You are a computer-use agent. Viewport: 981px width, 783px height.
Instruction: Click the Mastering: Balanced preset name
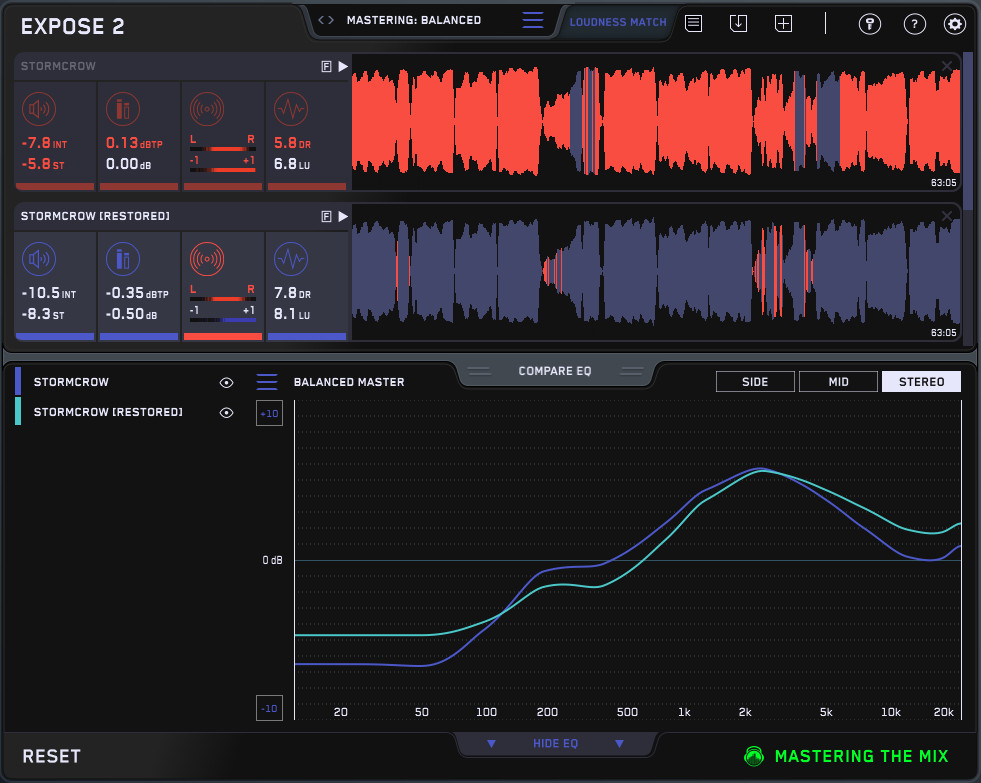click(414, 20)
